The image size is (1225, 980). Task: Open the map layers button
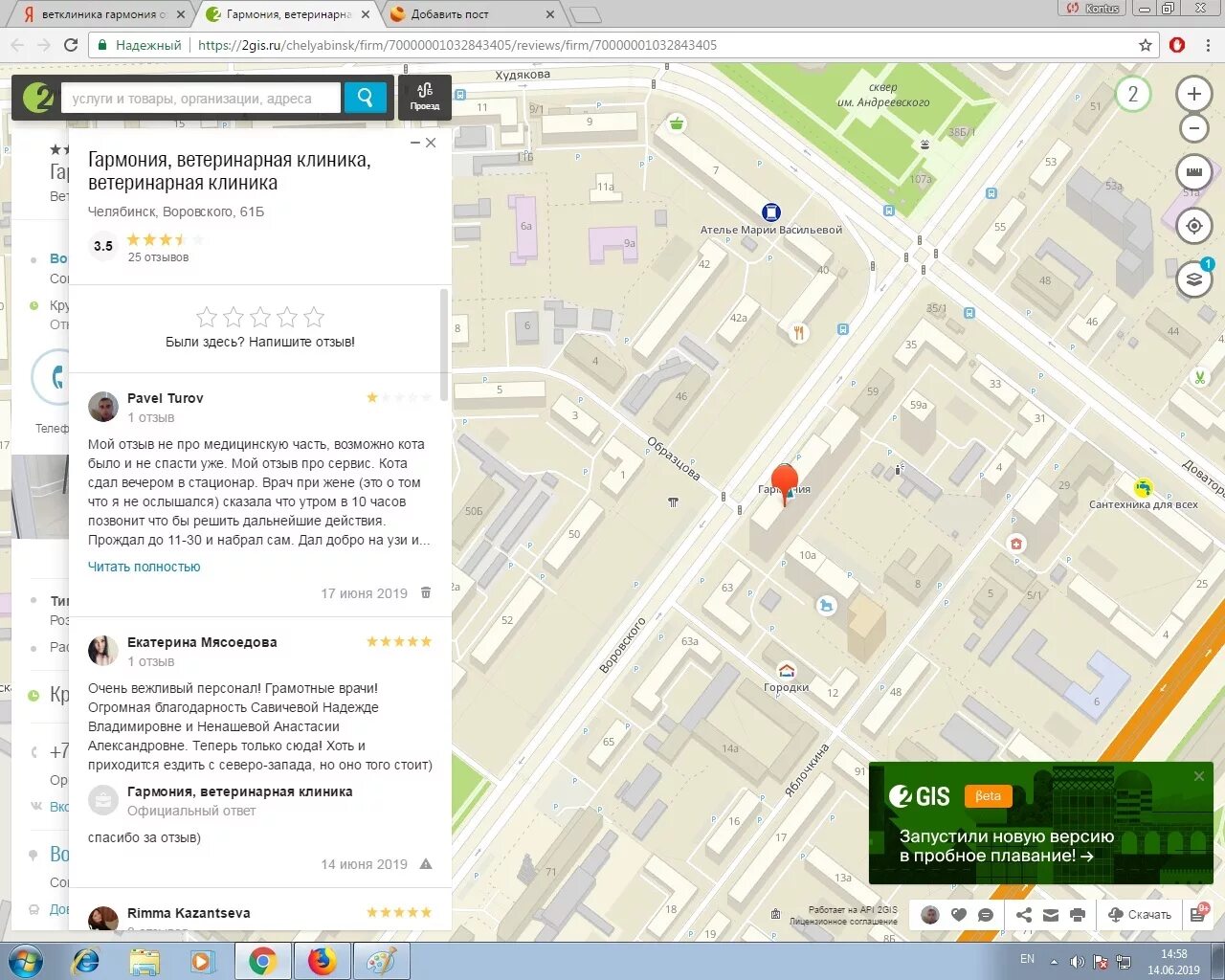(1193, 279)
